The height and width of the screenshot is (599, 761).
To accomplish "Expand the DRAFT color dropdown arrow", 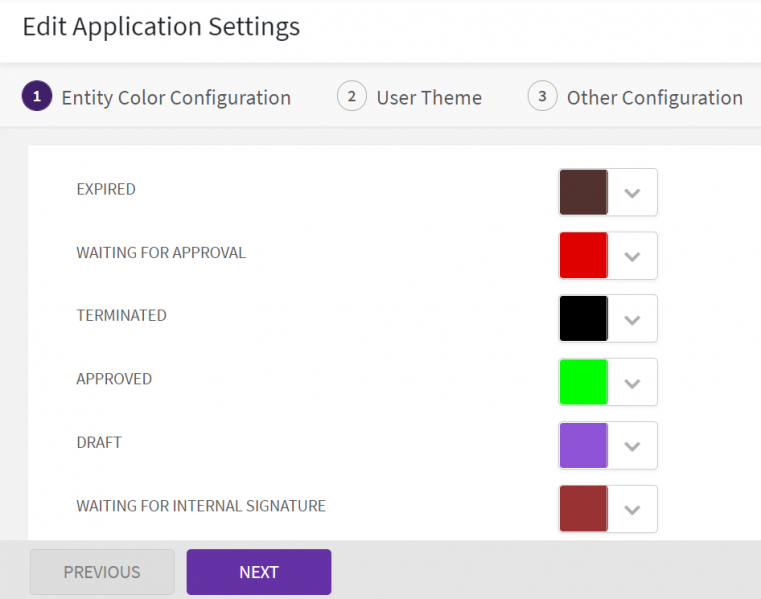I will pos(632,445).
